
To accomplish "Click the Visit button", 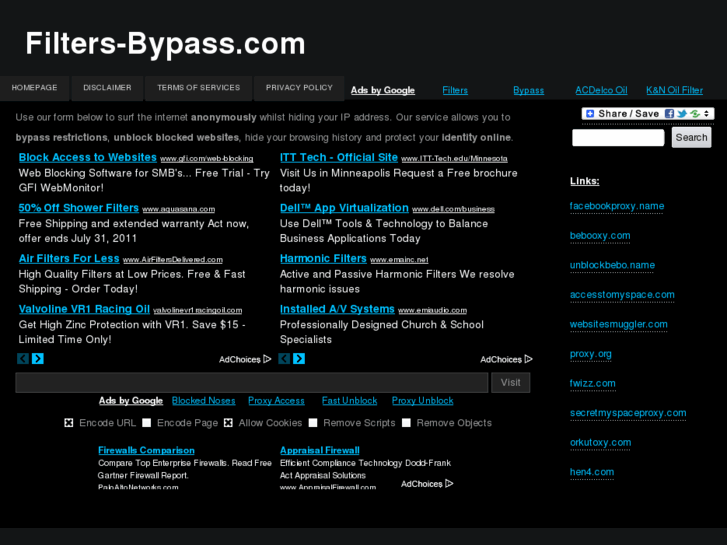I will coord(510,383).
